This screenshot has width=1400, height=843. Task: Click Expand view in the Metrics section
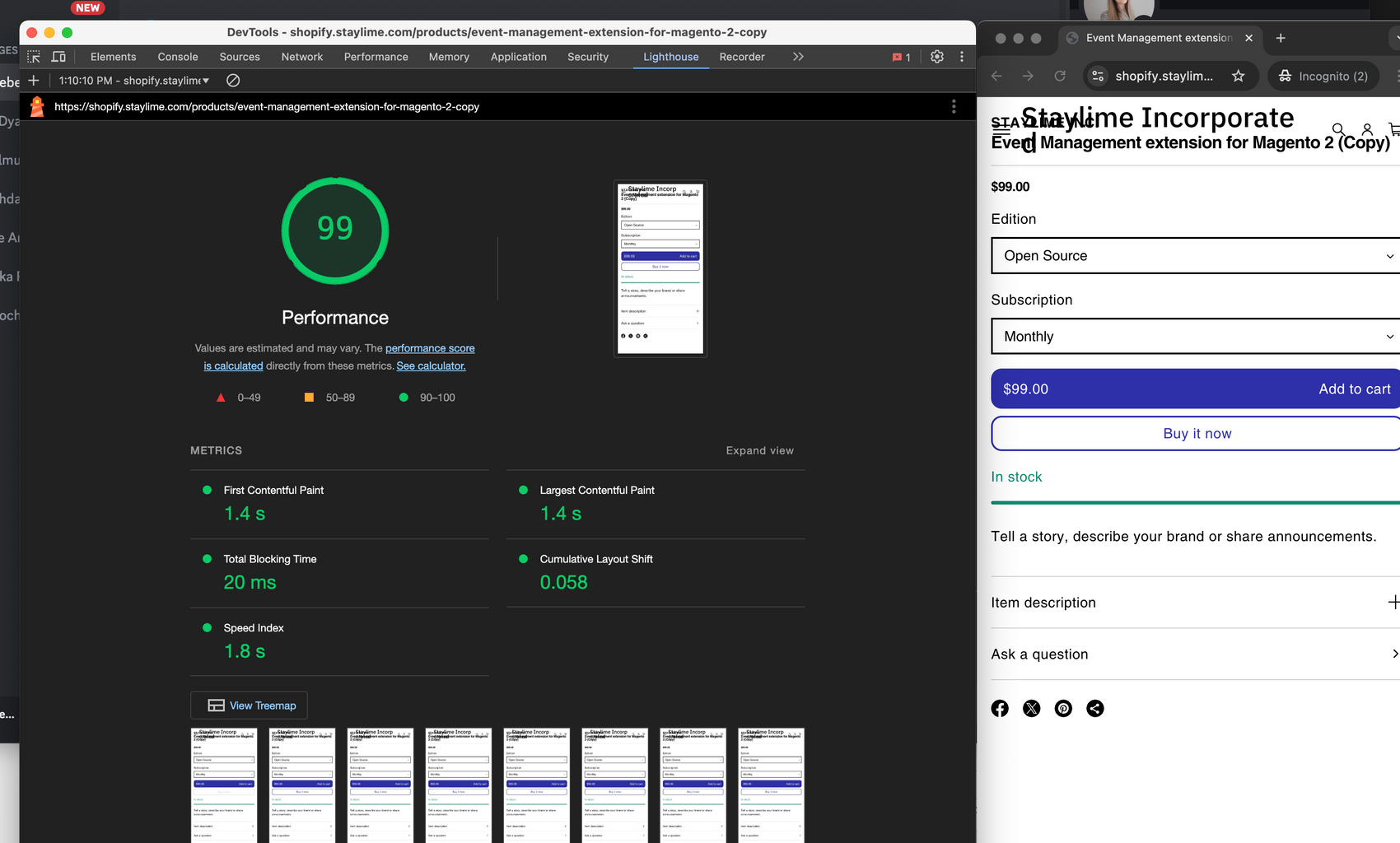click(x=759, y=450)
